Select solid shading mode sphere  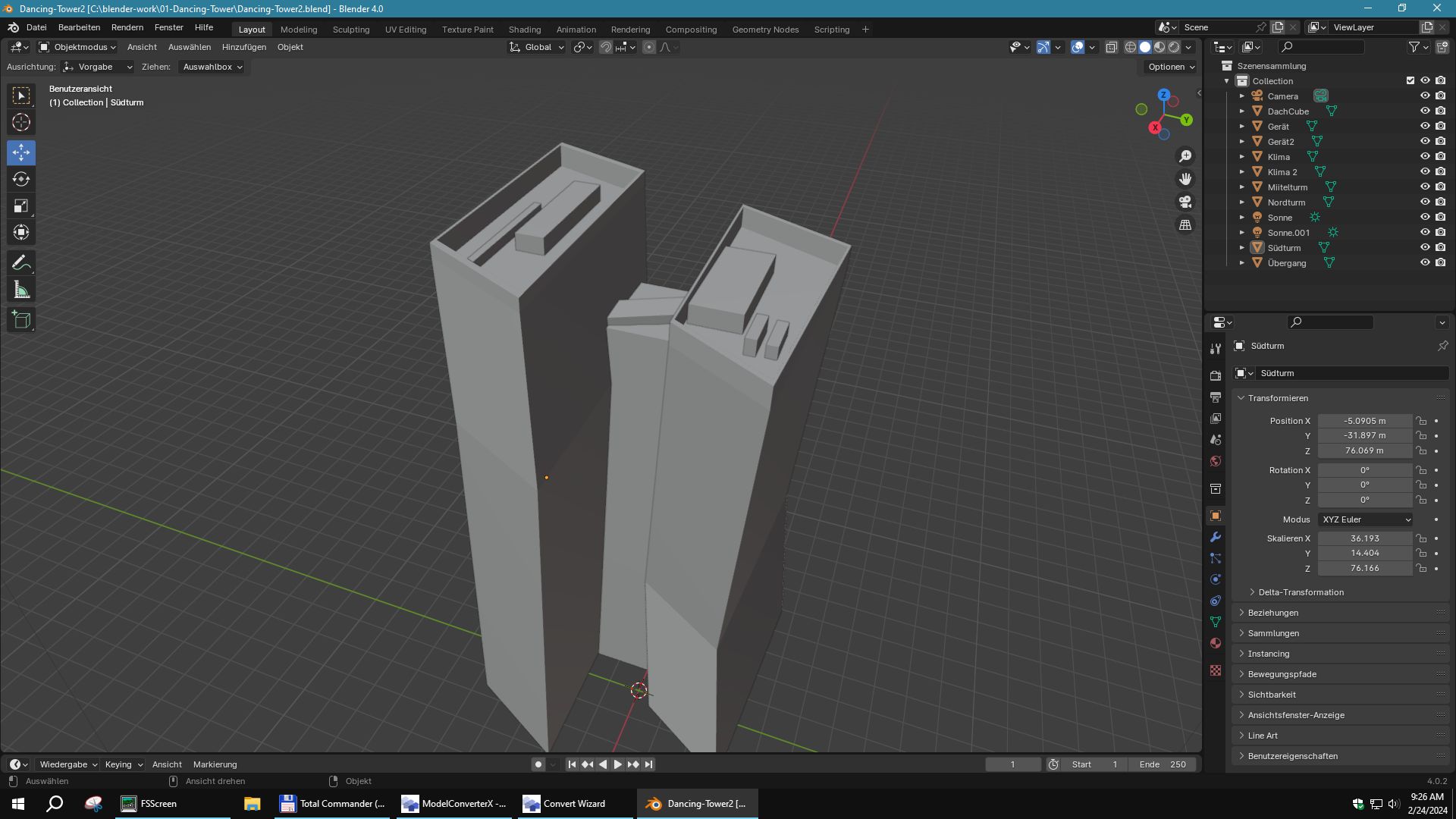pyautogui.click(x=1145, y=47)
